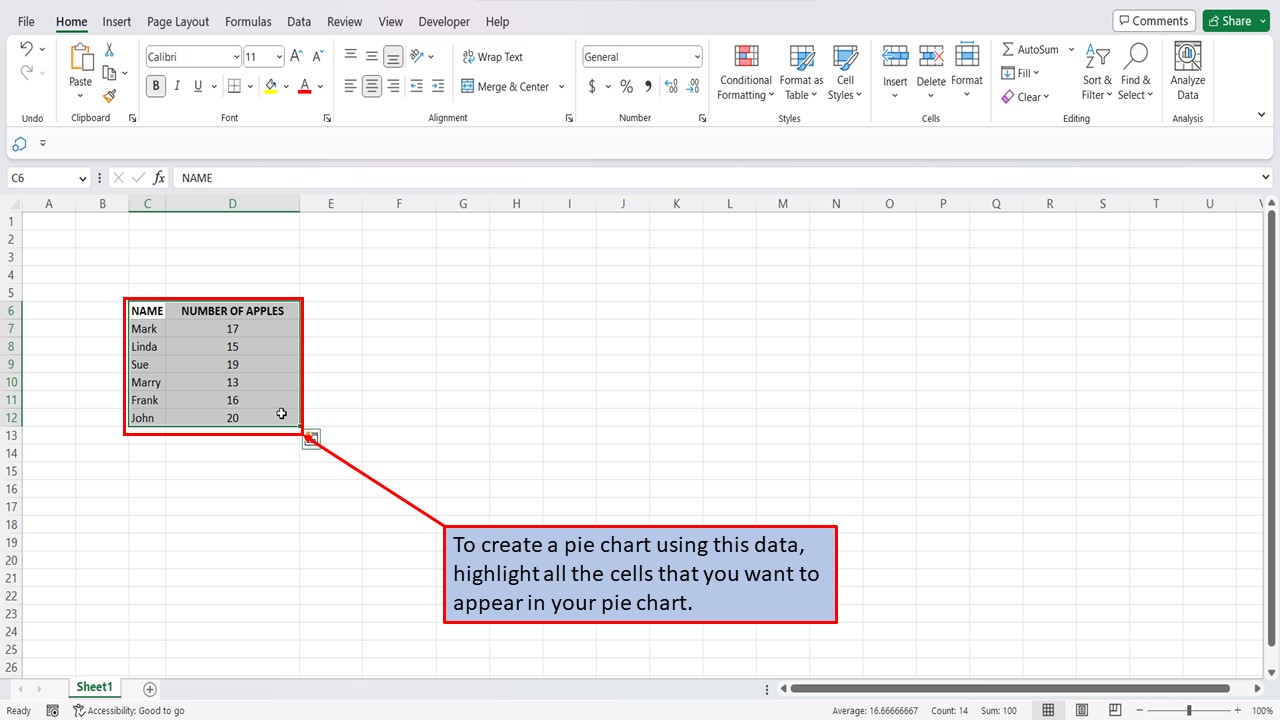This screenshot has height=720, width=1280.
Task: Select the Font Color red swatch
Action: pyautogui.click(x=304, y=86)
